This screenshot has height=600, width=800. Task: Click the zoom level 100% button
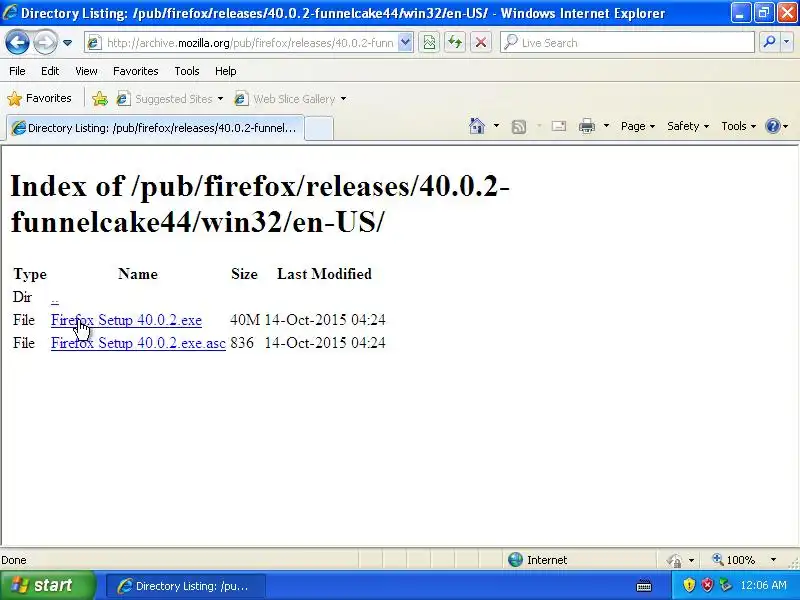click(x=734, y=560)
